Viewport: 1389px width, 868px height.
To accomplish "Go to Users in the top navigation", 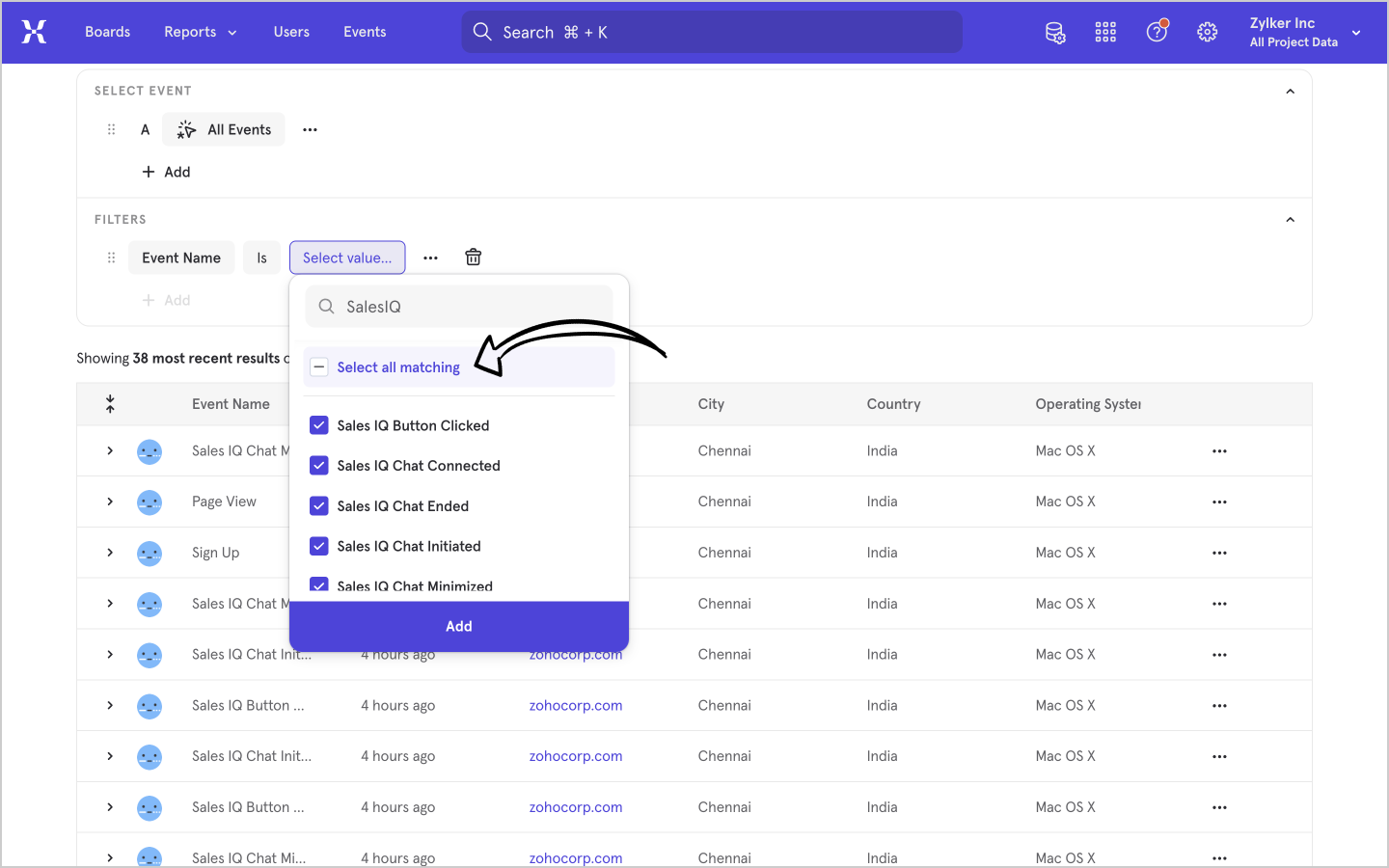I will (291, 32).
